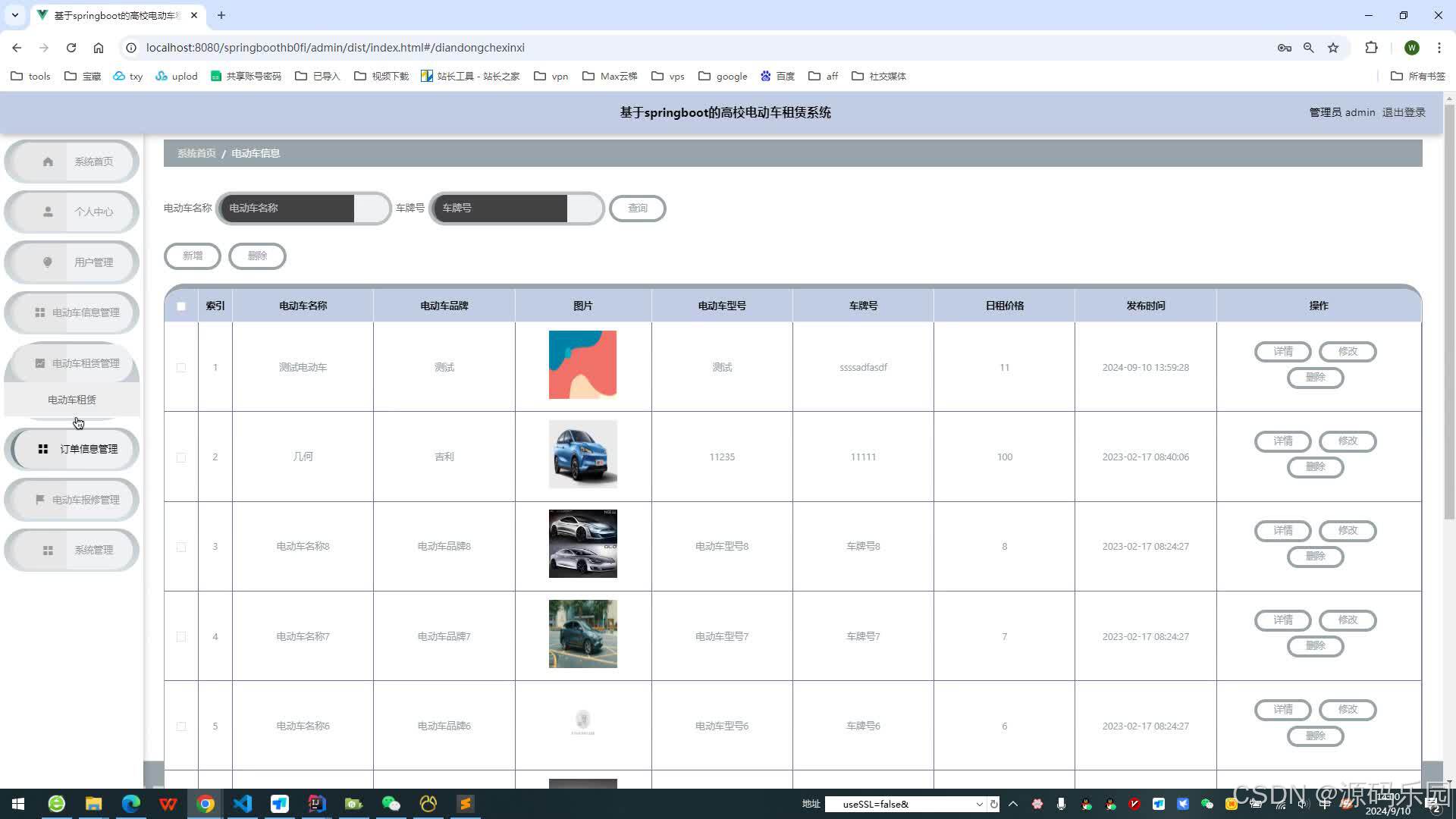Screen dimensions: 1456x819
Task: Select all rows with the header checkbox
Action: click(180, 306)
